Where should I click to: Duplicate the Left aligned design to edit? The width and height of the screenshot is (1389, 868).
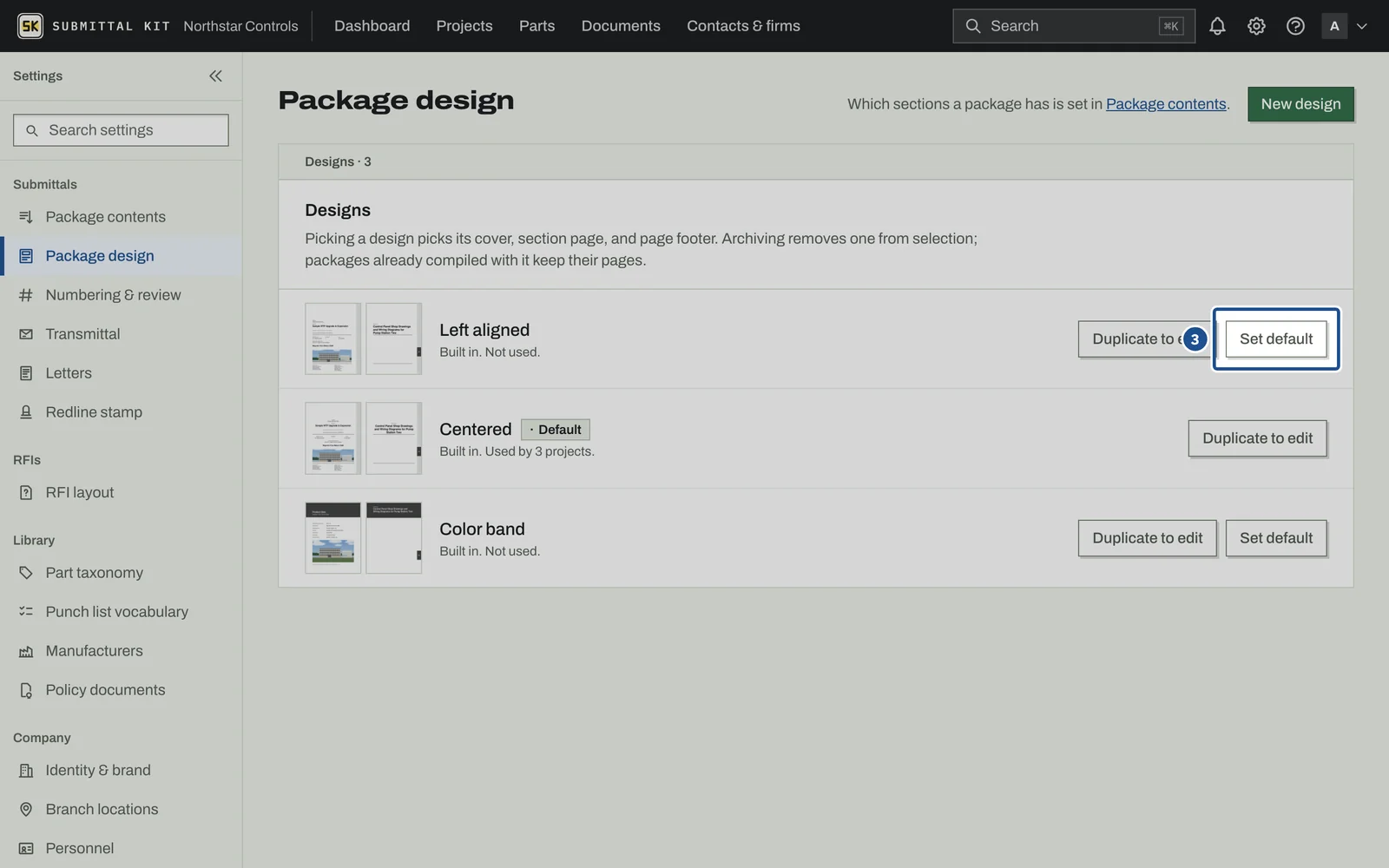[1146, 339]
